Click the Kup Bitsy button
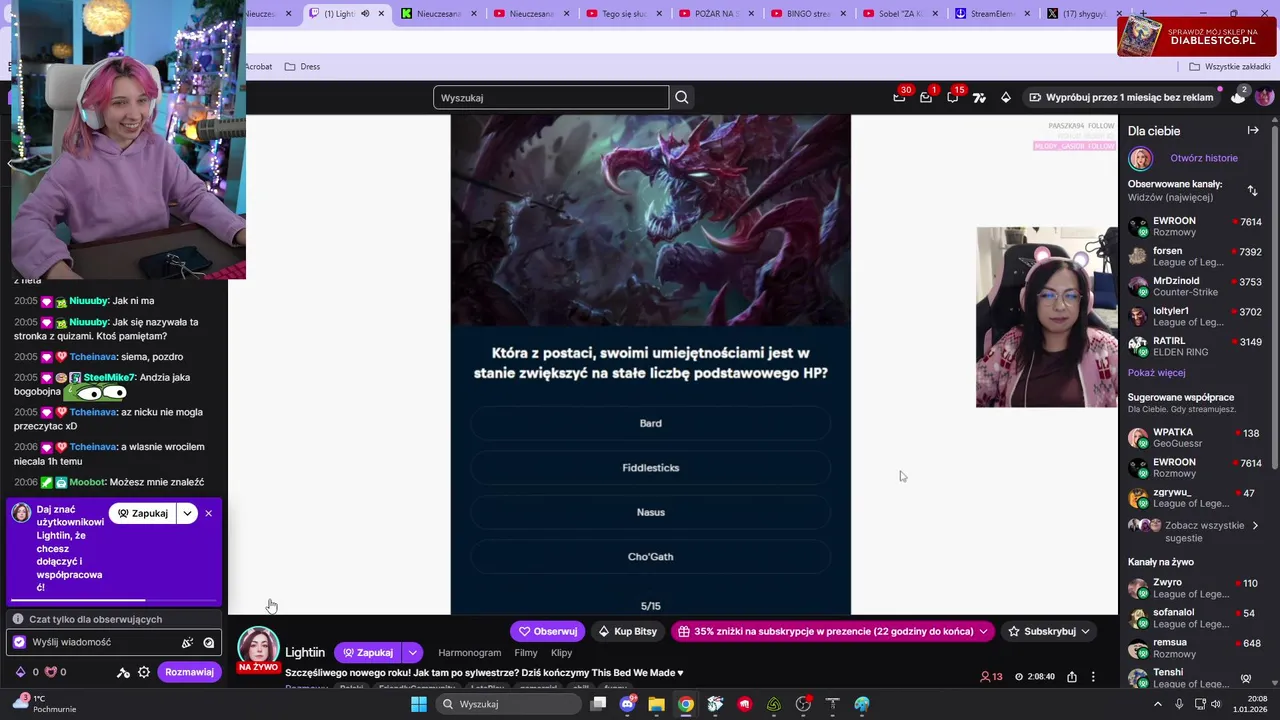The image size is (1280, 720). [627, 632]
